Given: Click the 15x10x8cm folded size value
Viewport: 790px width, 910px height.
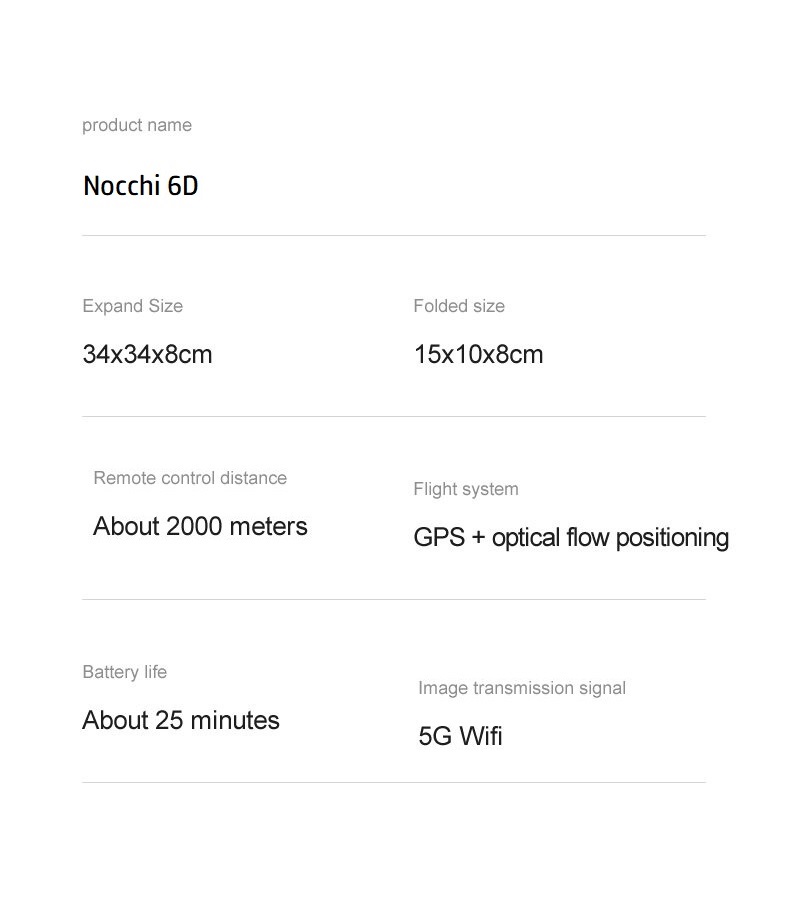Looking at the screenshot, I should [x=478, y=354].
